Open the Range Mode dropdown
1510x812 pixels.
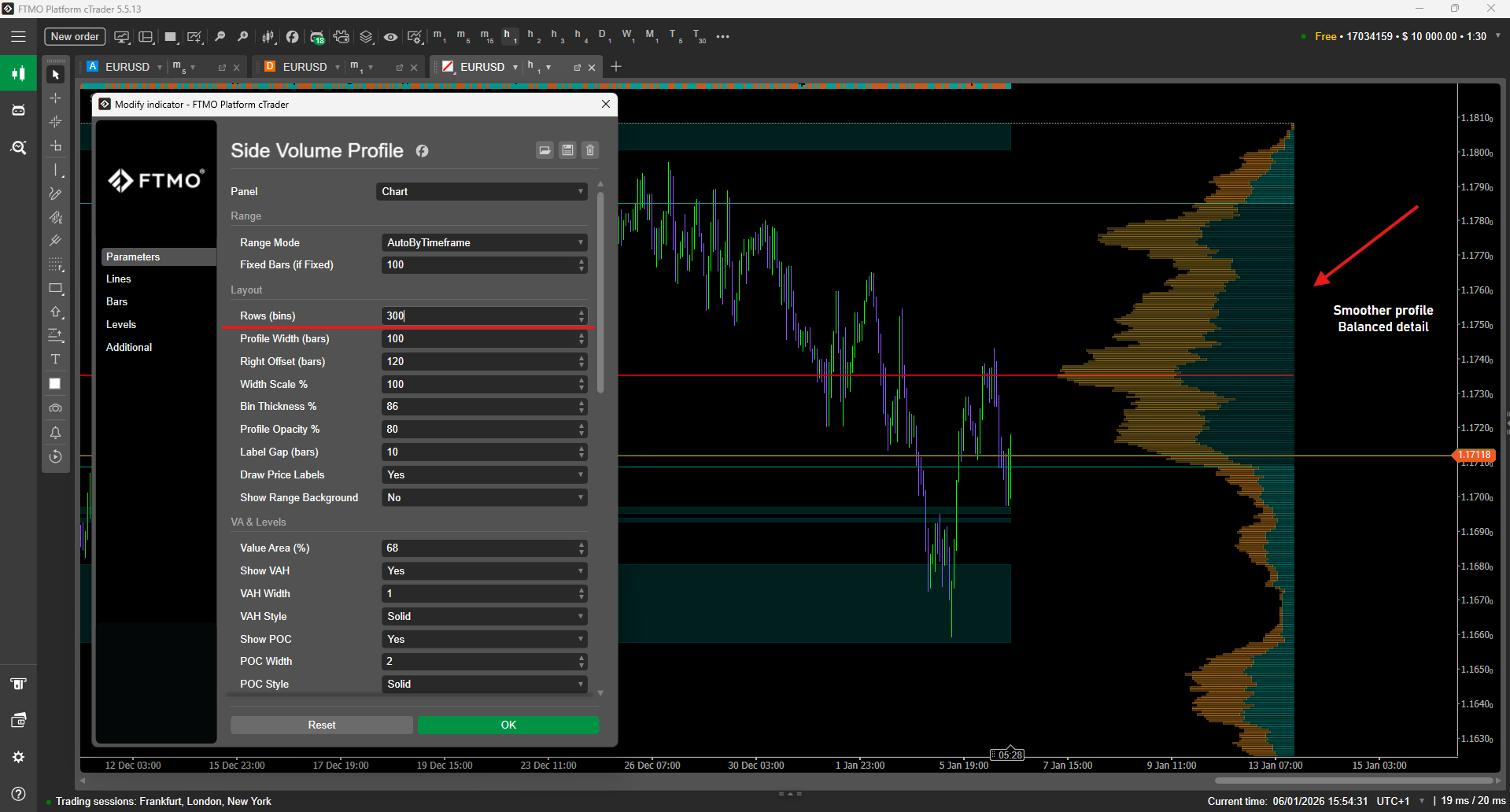[484, 243]
